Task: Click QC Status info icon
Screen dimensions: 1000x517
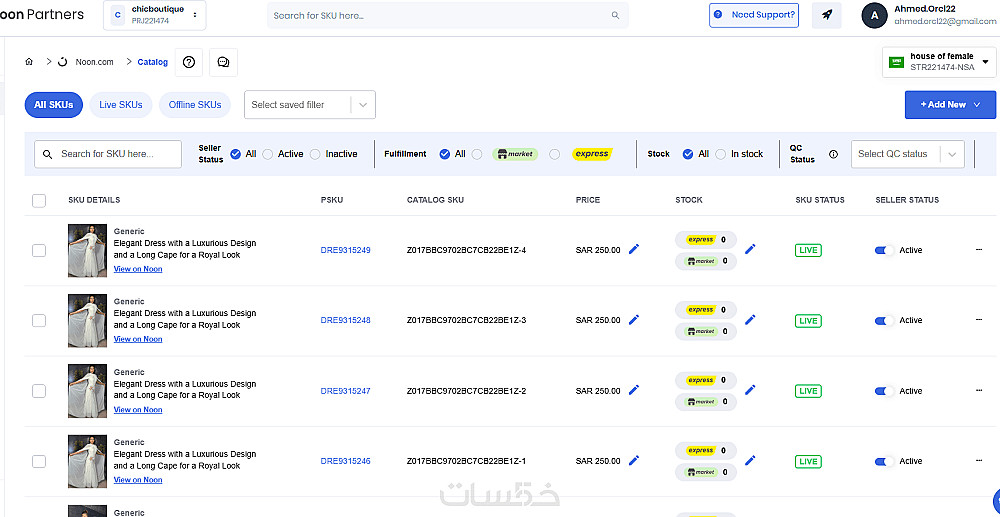Action: (833, 154)
